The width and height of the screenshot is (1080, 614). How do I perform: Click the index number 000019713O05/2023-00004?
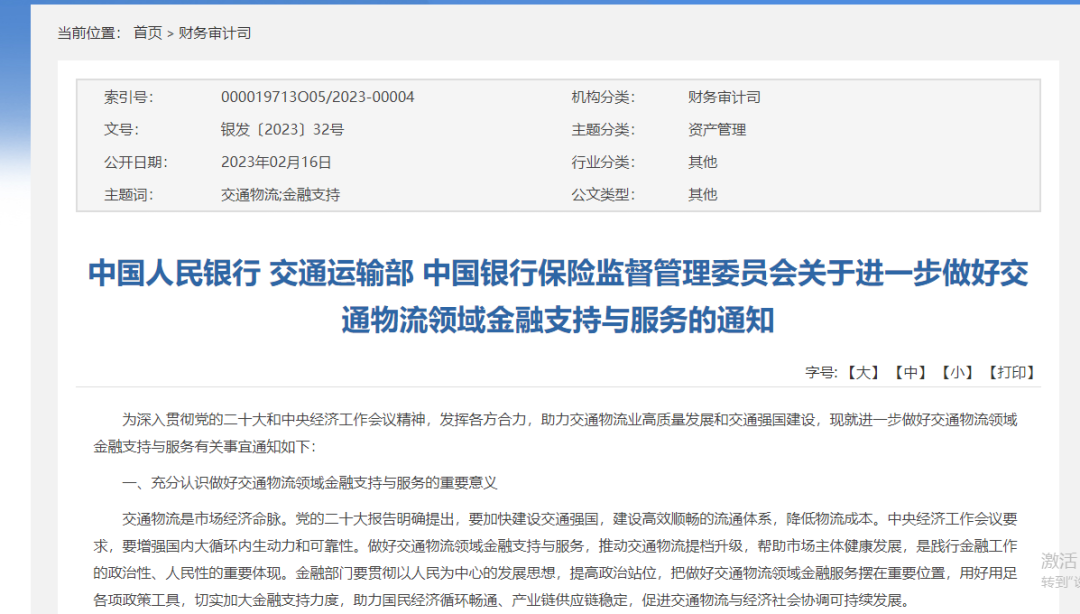(317, 97)
